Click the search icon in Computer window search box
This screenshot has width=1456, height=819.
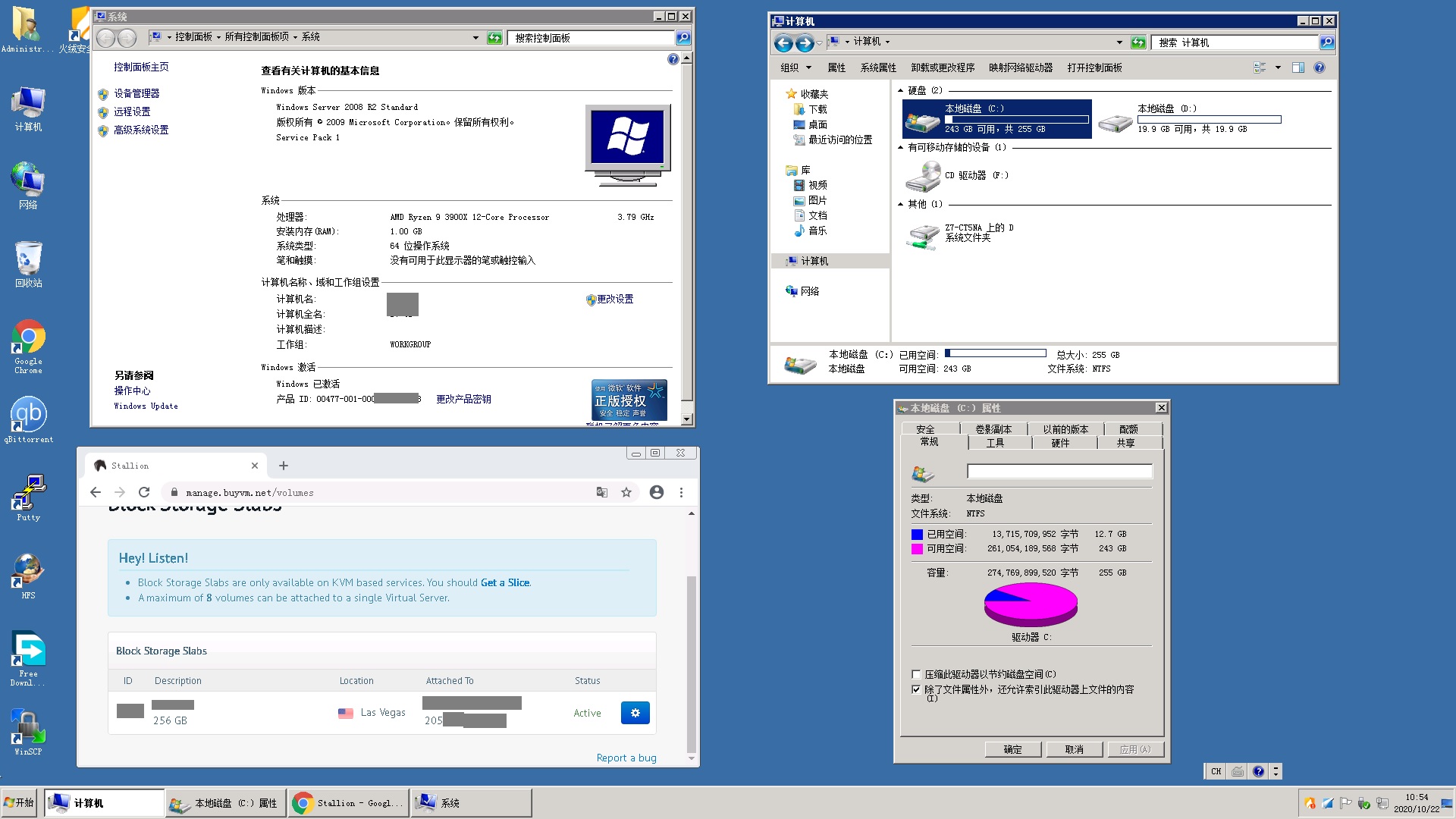1327,42
